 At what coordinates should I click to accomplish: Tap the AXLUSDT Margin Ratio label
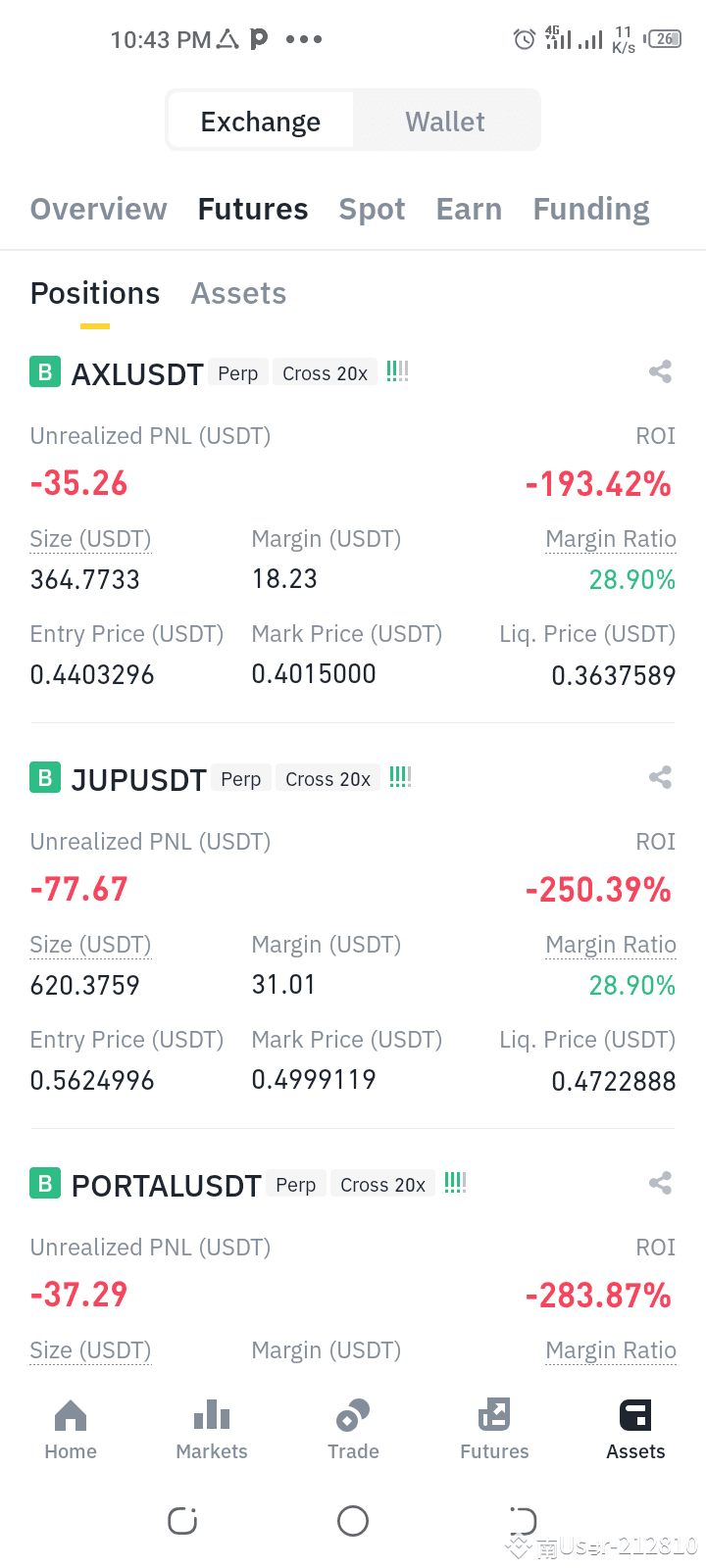tap(611, 539)
